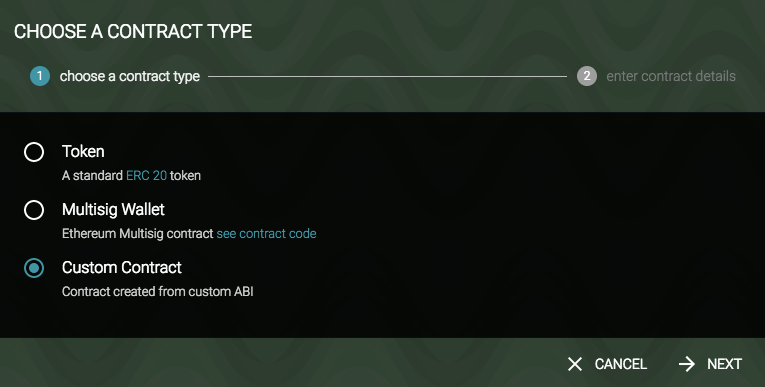Click 'Ethereum Multisig contract' description text

[138, 234]
